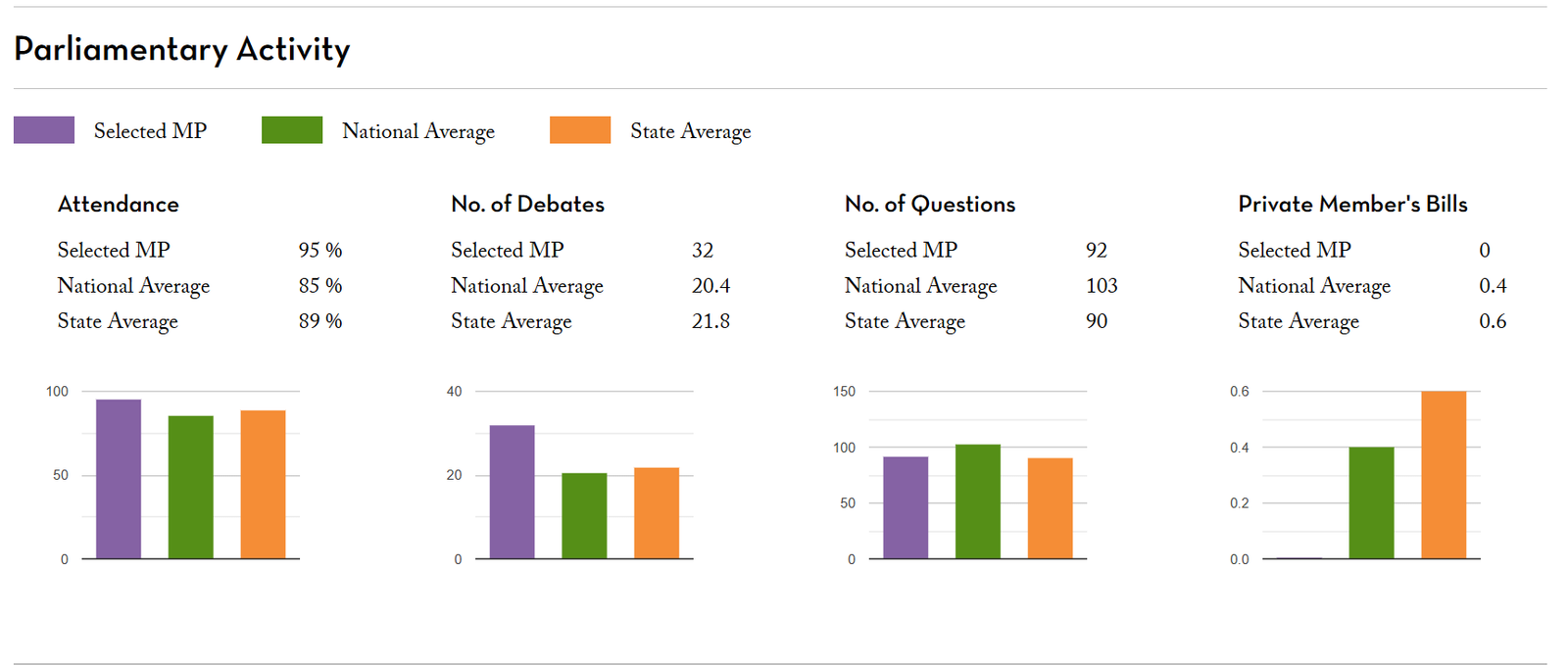The width and height of the screenshot is (1568, 665).
Task: Select the purple bar in Debates chart
Action: pos(513,492)
